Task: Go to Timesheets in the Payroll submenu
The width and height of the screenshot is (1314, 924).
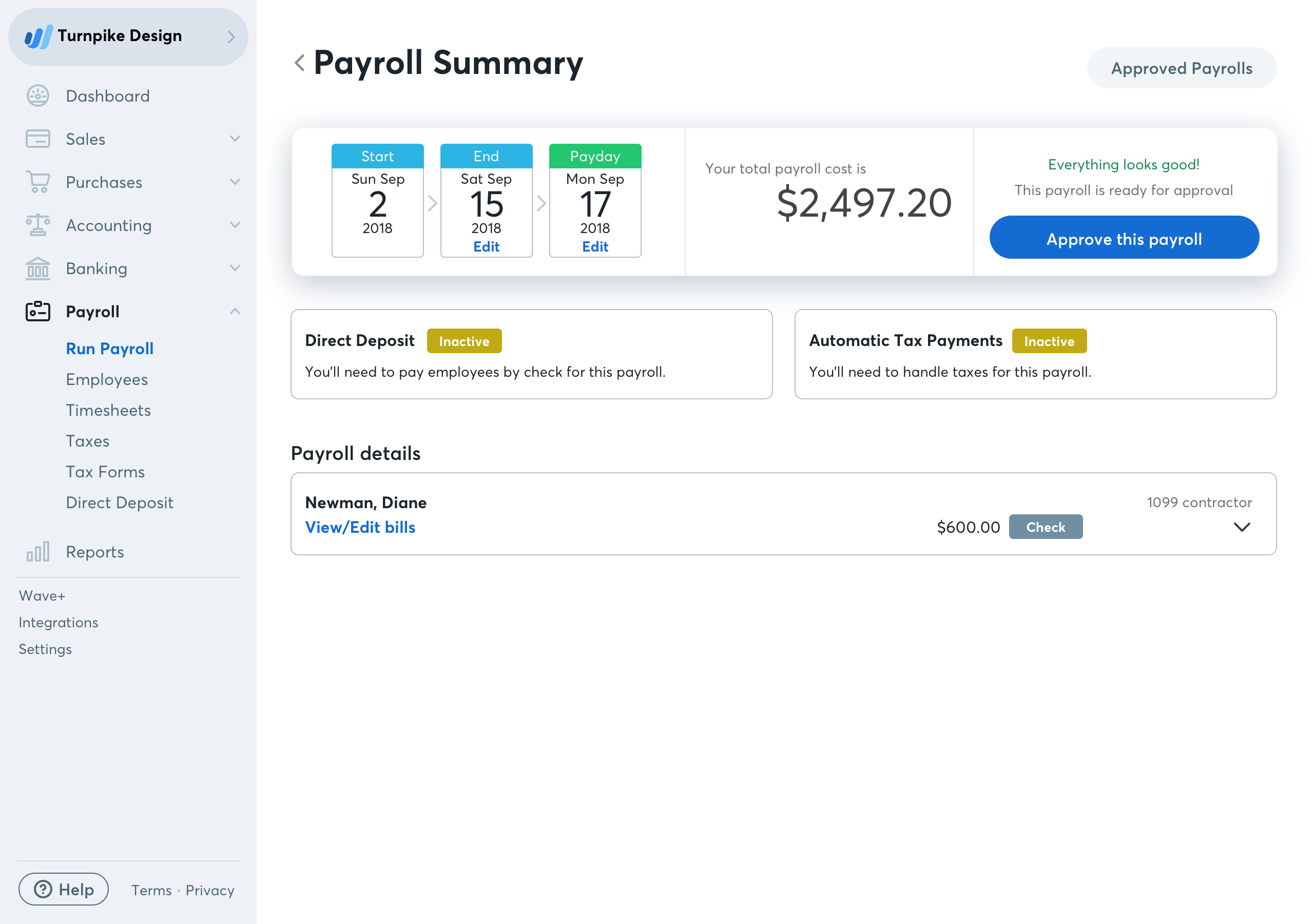Action: [x=108, y=411]
